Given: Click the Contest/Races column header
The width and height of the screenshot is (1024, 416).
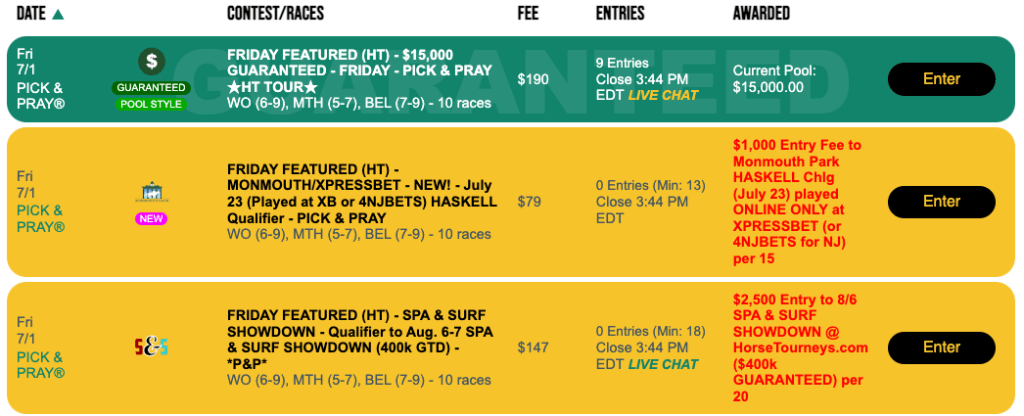Looking at the screenshot, I should pyautogui.click(x=275, y=14).
